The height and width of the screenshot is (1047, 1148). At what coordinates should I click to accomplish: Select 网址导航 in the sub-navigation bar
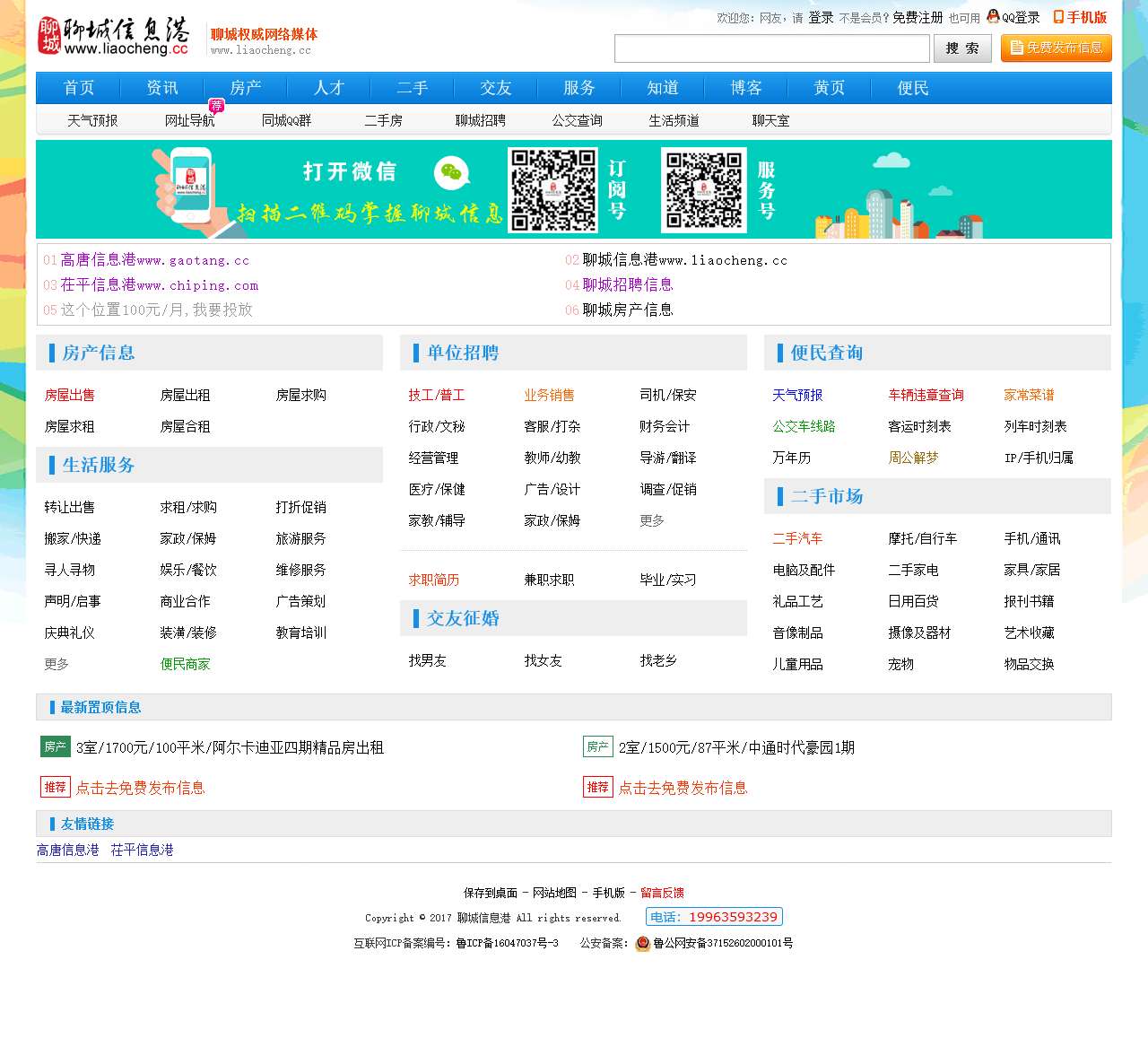tap(189, 120)
